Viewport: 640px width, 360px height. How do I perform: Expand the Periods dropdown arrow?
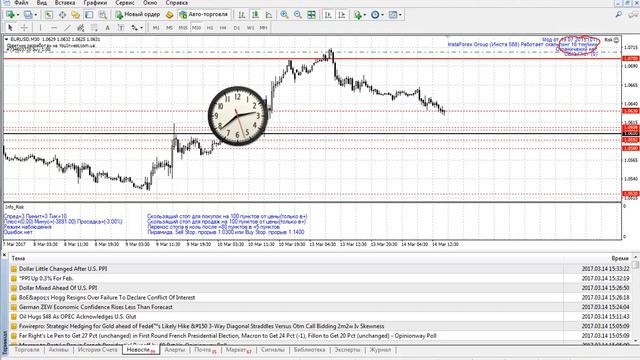pos(382,15)
